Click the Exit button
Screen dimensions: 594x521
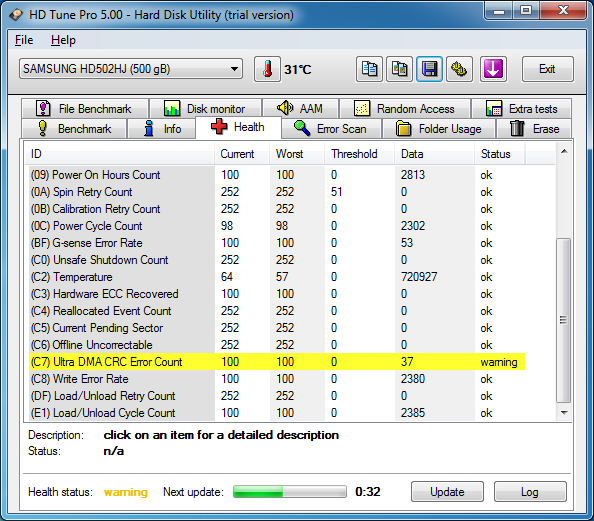click(547, 69)
